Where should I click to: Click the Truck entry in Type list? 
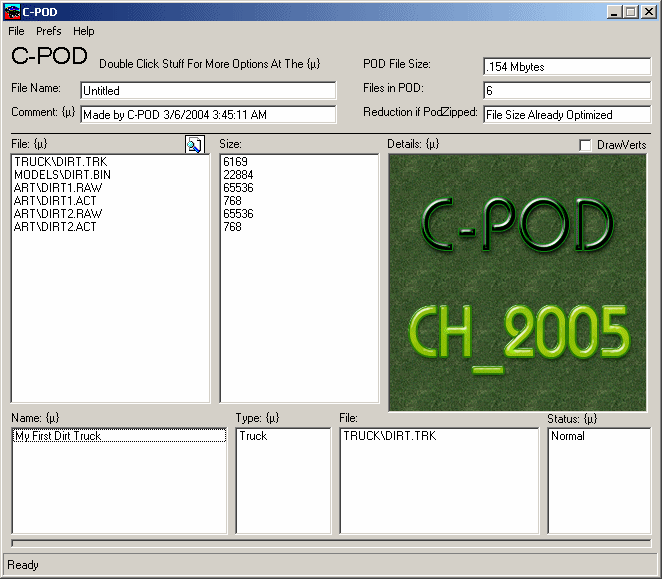[254, 436]
